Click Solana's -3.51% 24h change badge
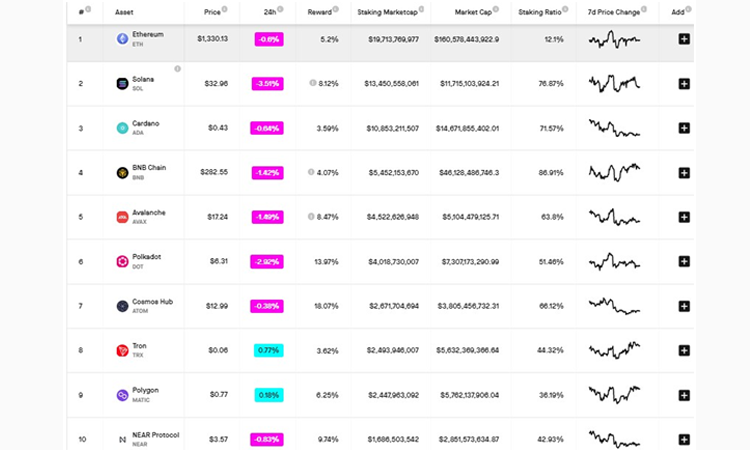 (267, 84)
